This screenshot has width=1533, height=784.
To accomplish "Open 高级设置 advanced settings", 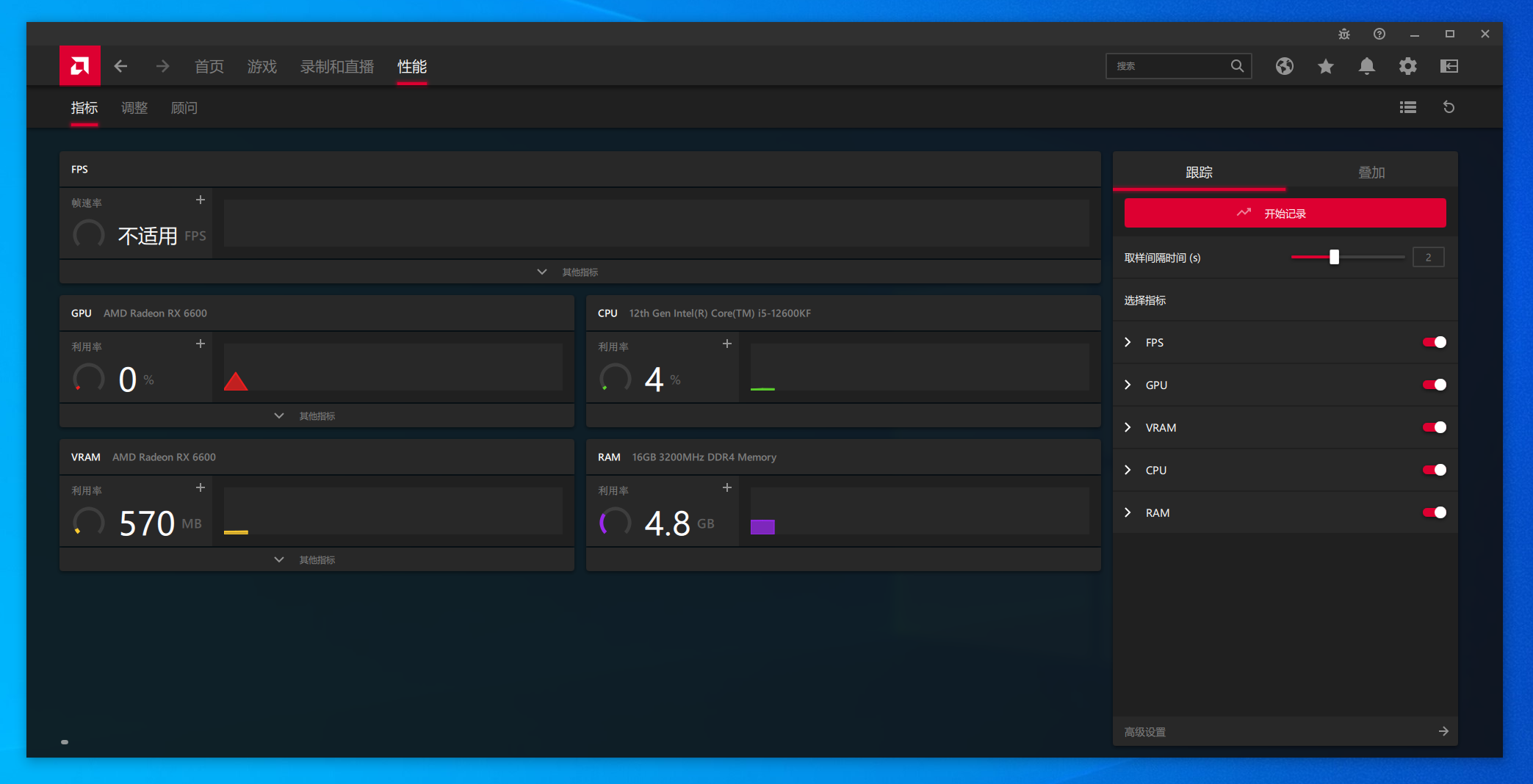I will tap(1285, 731).
